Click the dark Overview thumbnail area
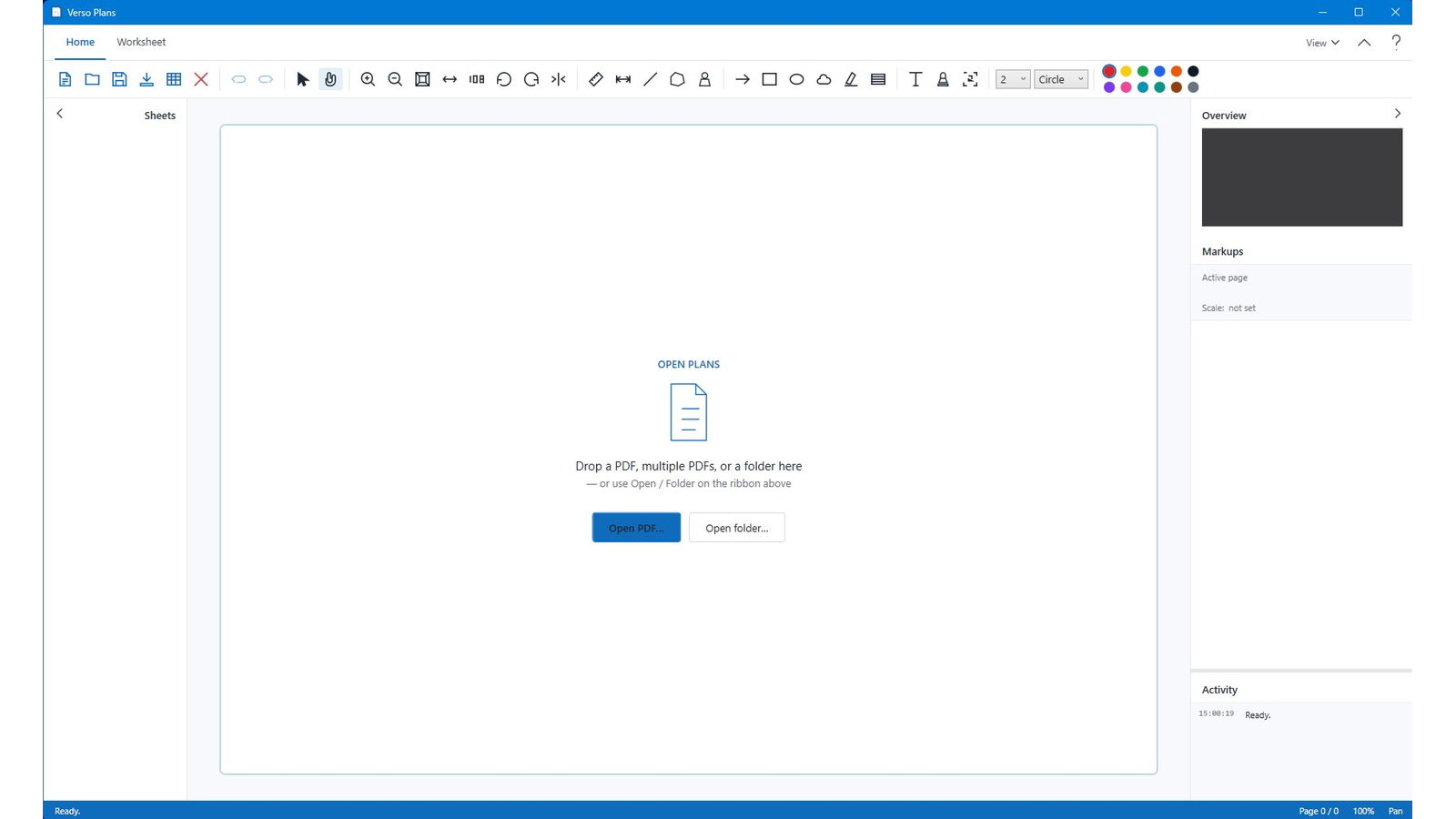1456x819 pixels. pos(1302,177)
